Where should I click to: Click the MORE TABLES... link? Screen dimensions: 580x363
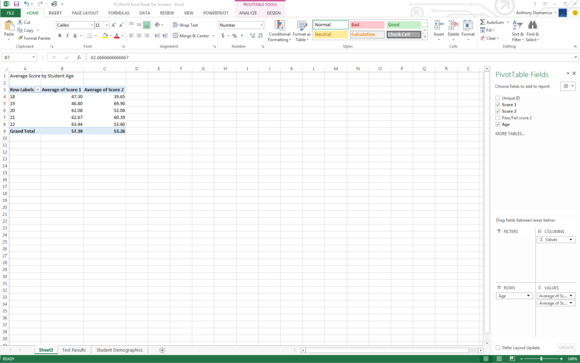(x=510, y=134)
